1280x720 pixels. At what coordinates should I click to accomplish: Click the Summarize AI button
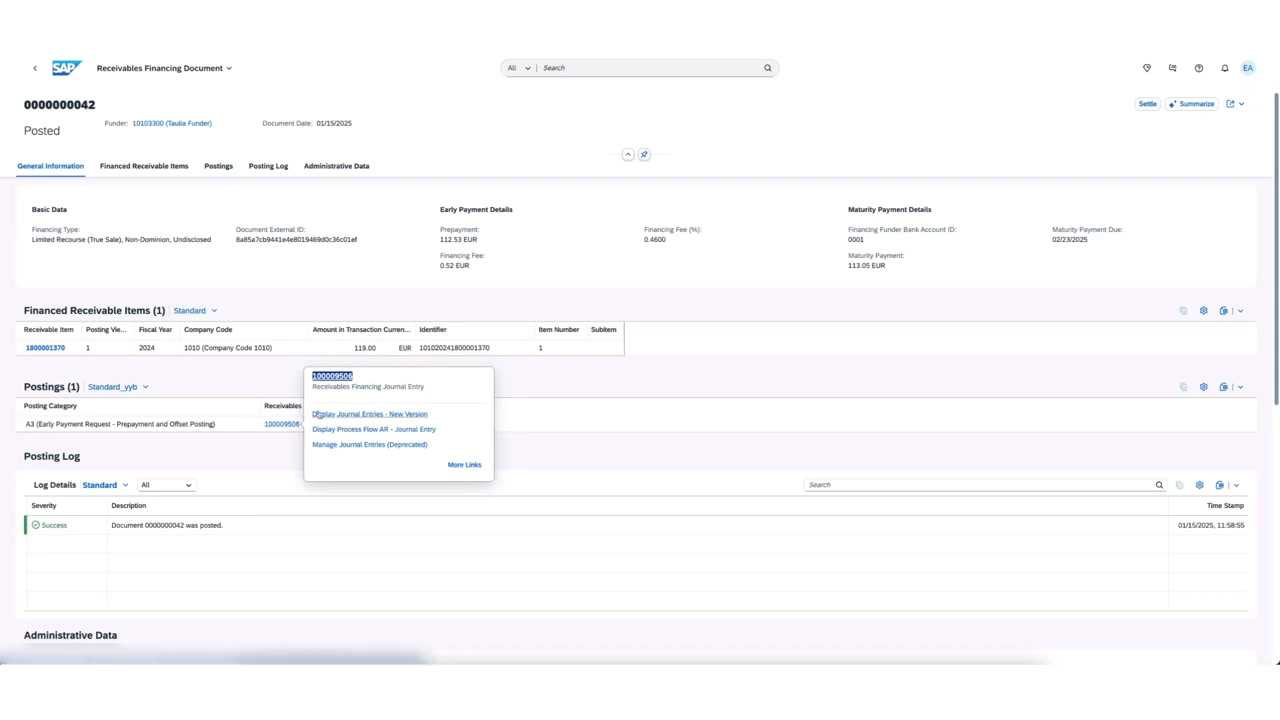point(1191,104)
